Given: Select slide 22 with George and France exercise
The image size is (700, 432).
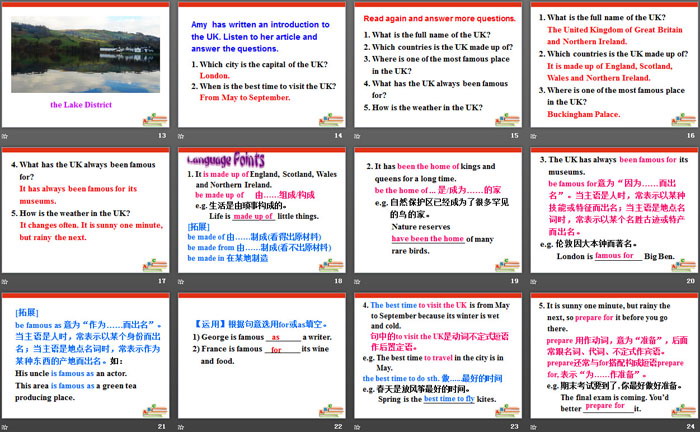Looking at the screenshot, I should point(260,356).
